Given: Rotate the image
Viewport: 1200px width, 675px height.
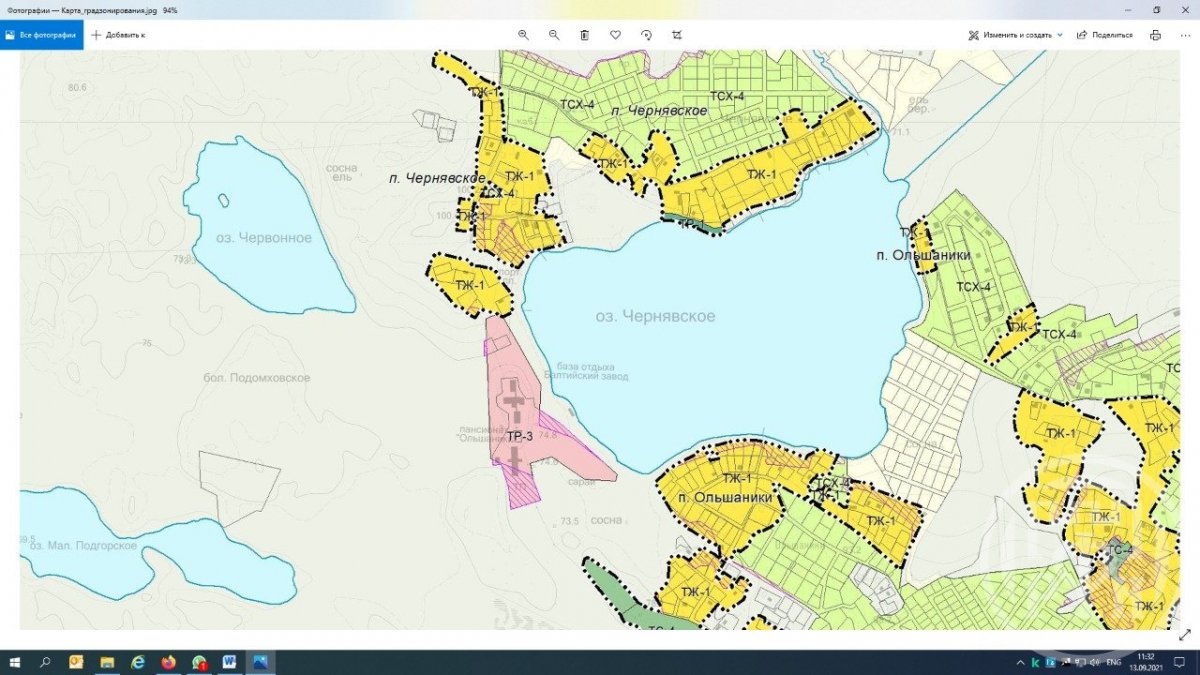Looking at the screenshot, I should (647, 35).
